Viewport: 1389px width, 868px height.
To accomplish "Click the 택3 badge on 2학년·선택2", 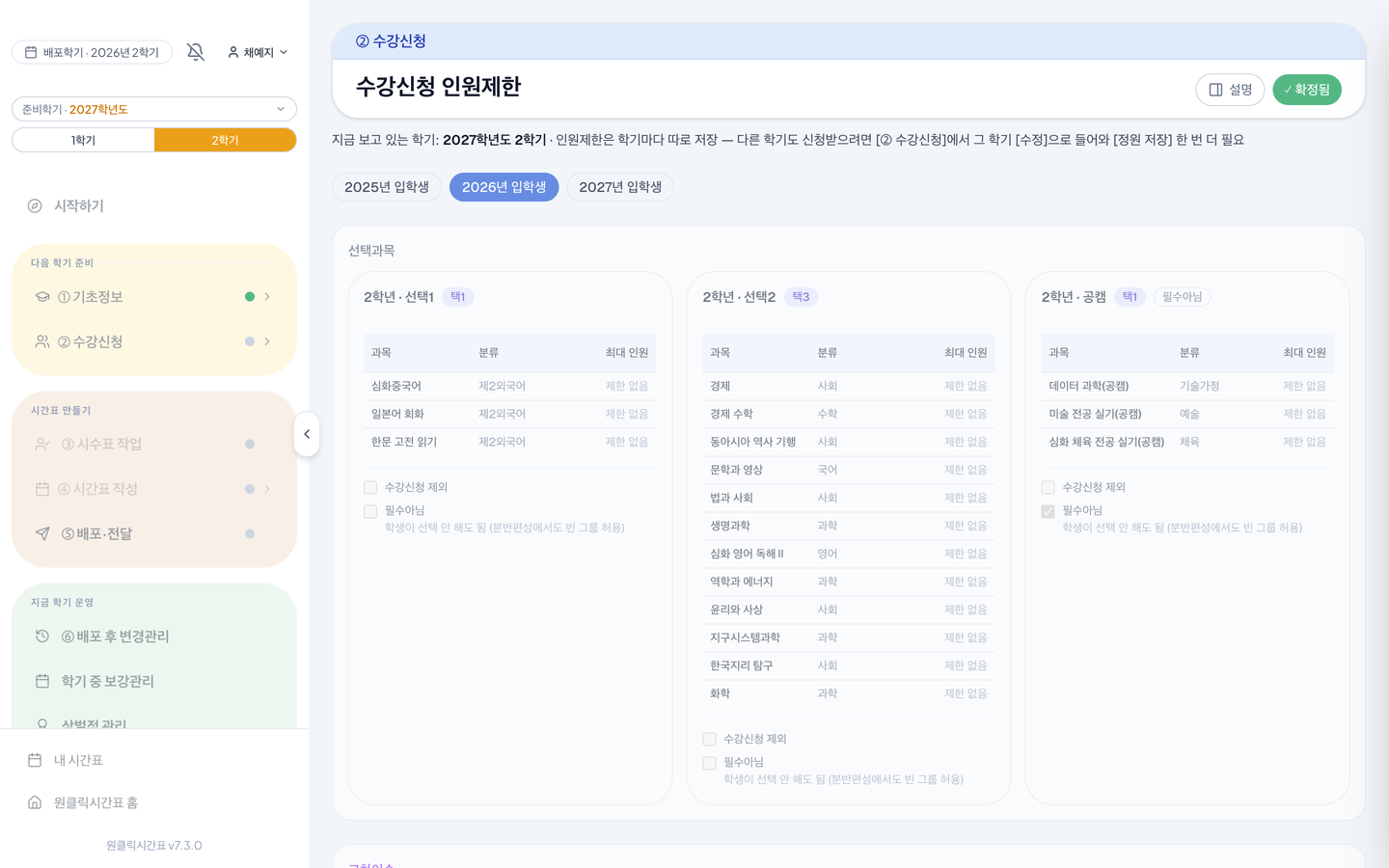I will (801, 297).
